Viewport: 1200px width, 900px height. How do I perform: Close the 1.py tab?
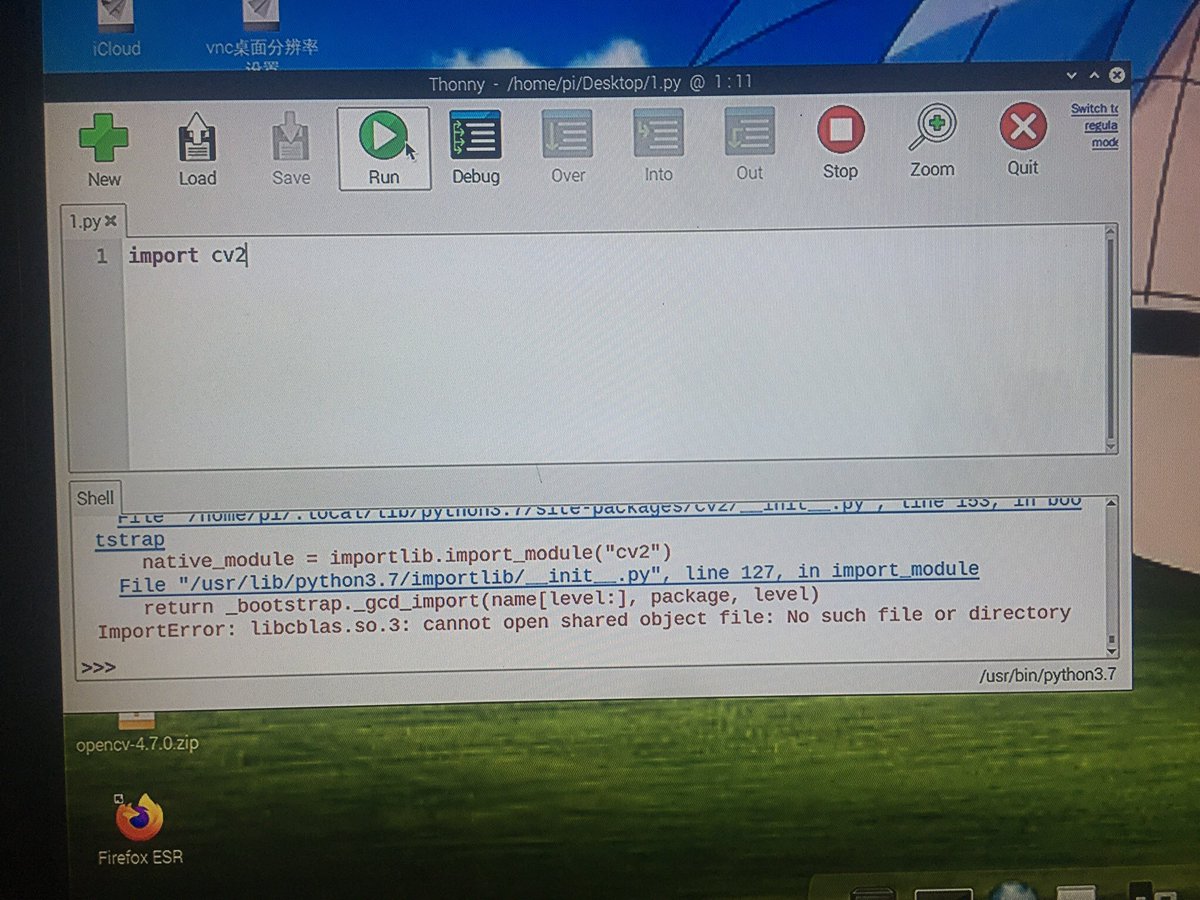pos(111,221)
